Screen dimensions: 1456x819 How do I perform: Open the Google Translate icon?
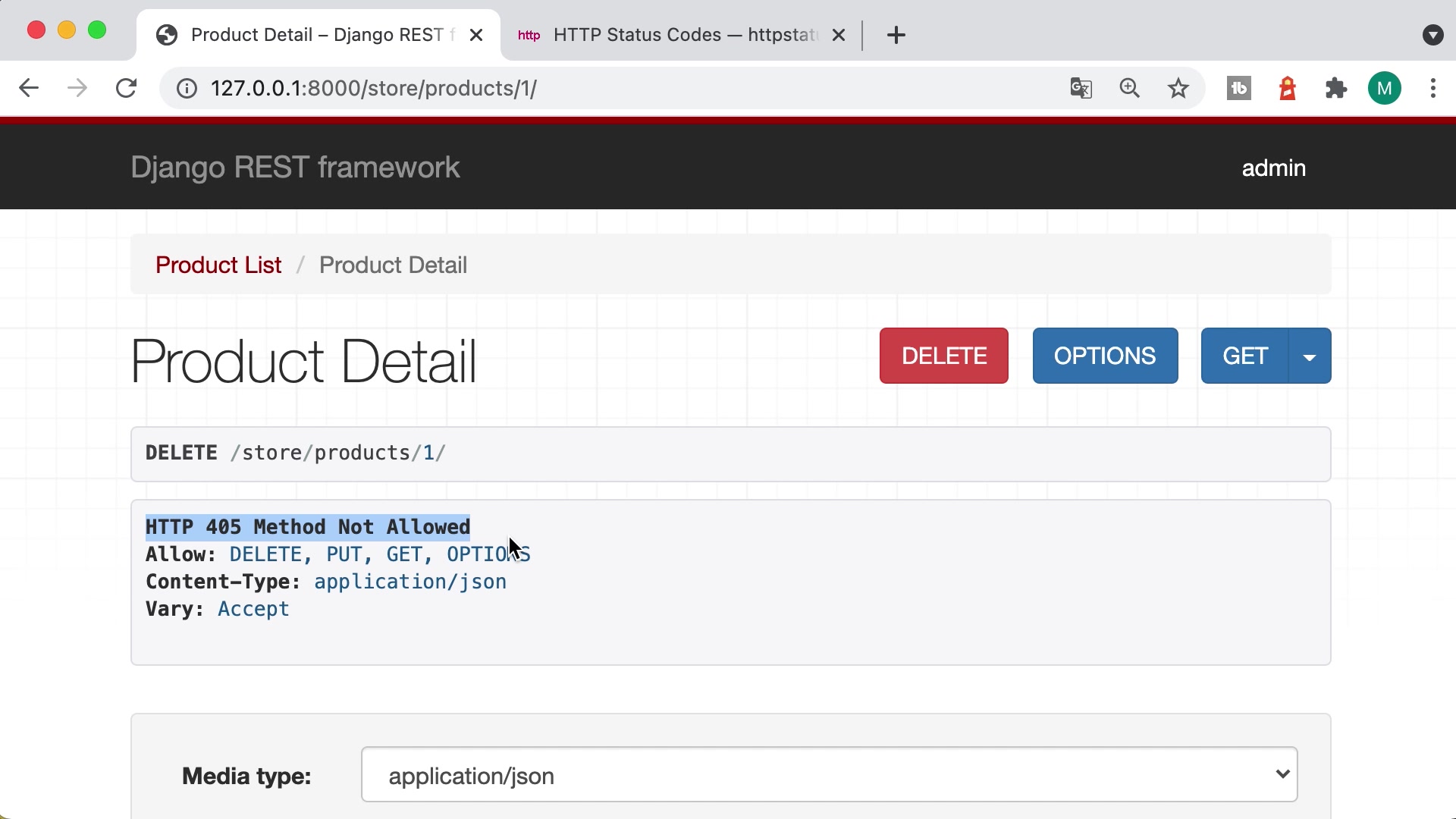tap(1081, 89)
